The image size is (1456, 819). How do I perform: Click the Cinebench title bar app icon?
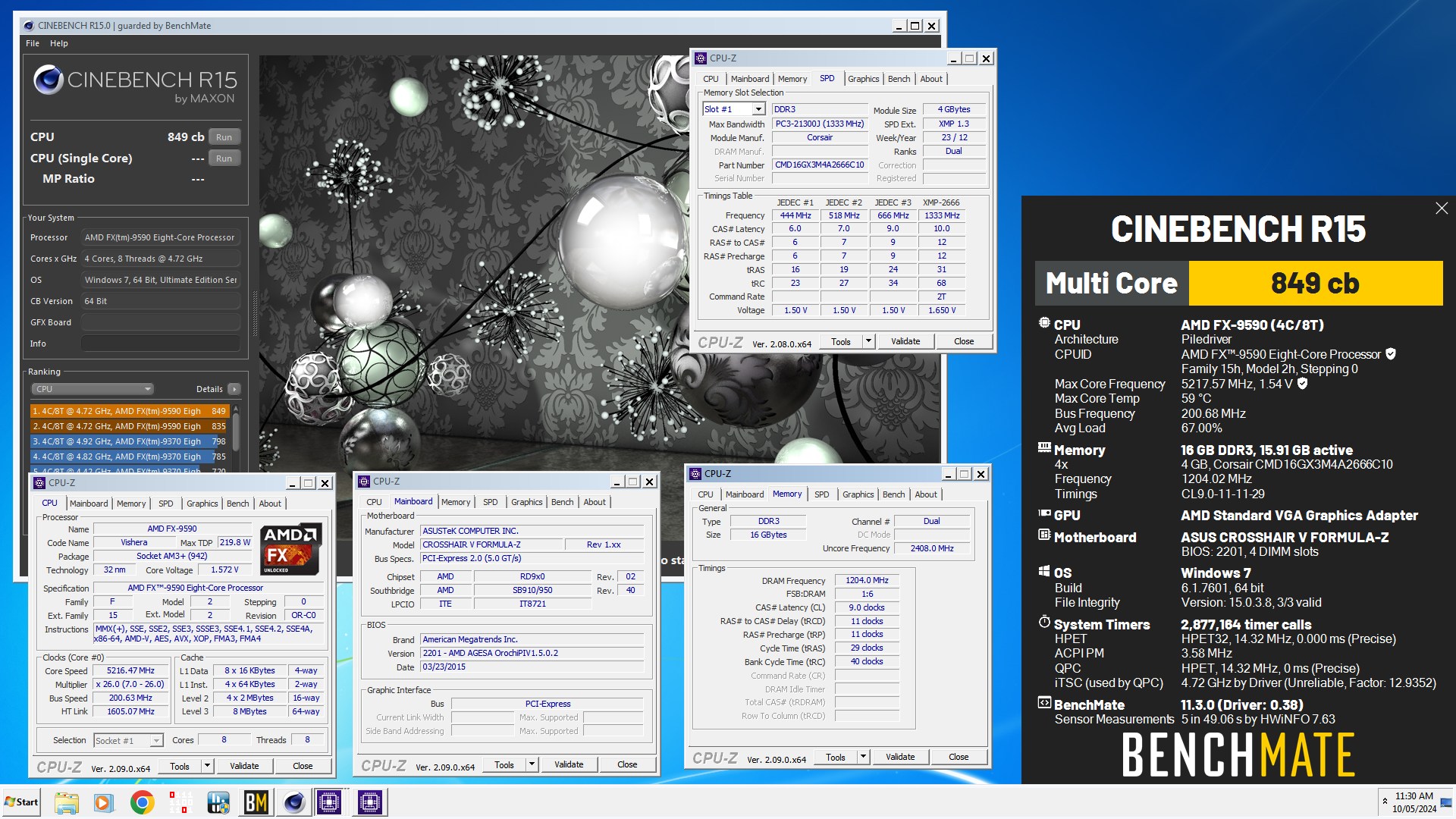[29, 26]
